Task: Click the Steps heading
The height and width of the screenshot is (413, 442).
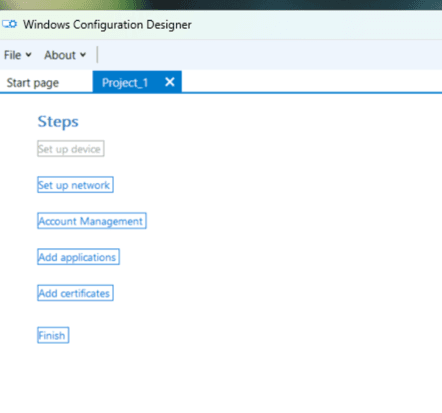Action: click(x=58, y=122)
